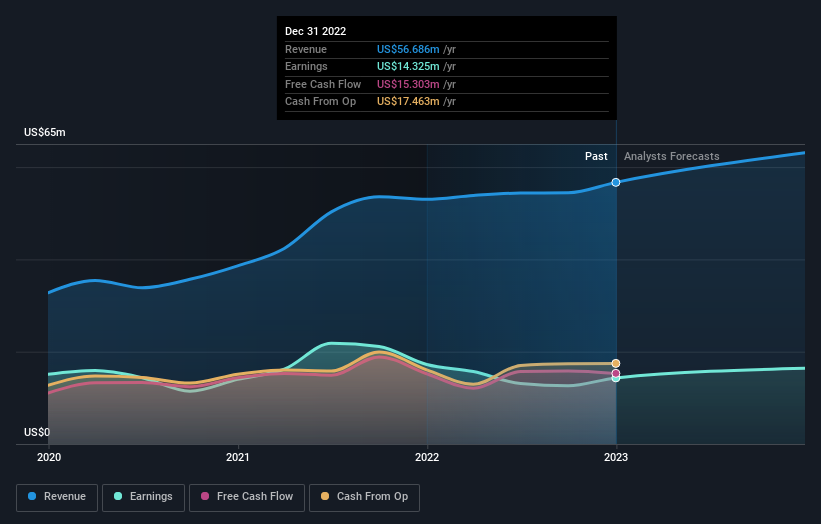Screen dimensions: 821x524
Task: Toggle the Earnings legend button
Action: pyautogui.click(x=143, y=497)
